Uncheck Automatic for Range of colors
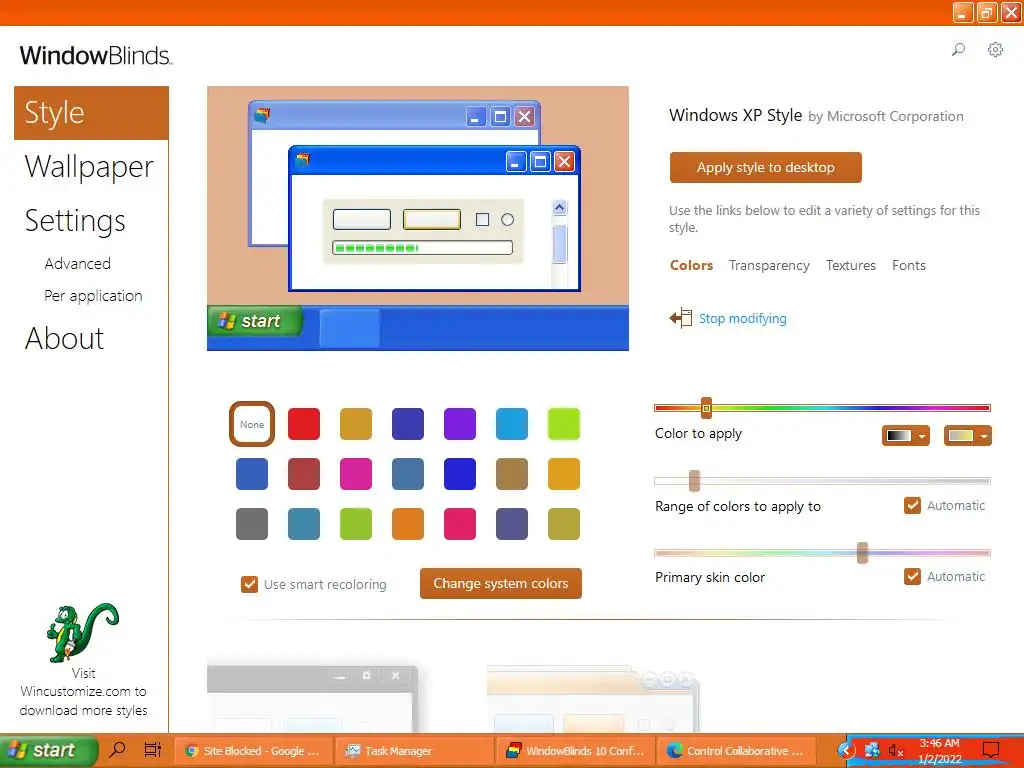The width and height of the screenshot is (1024, 768). tap(912, 505)
